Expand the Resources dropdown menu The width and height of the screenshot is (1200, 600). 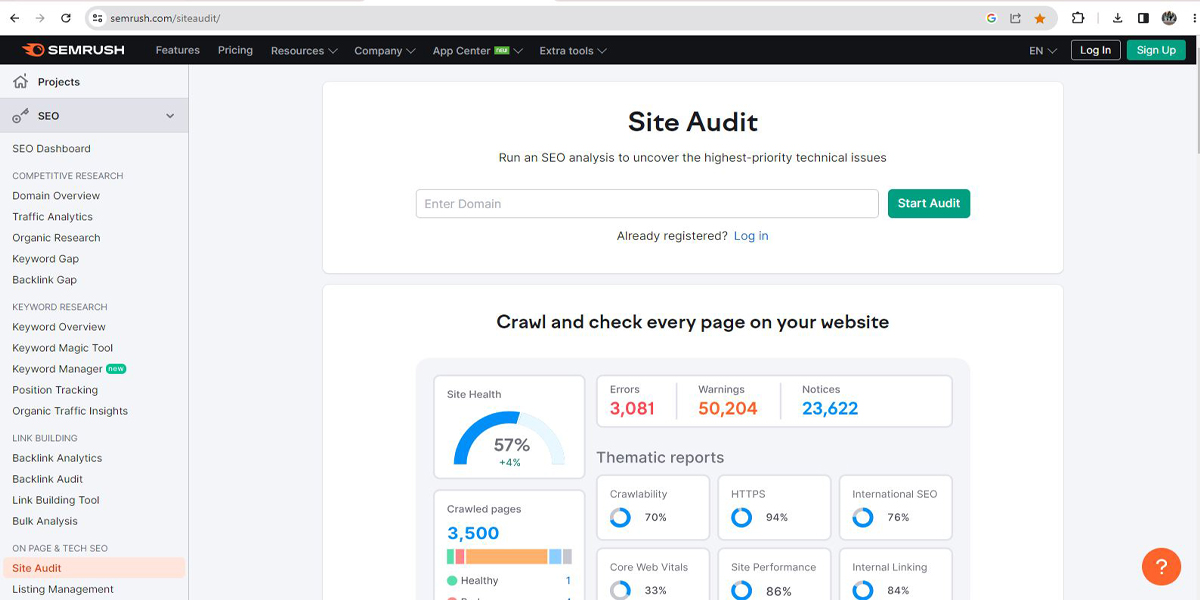tap(304, 50)
